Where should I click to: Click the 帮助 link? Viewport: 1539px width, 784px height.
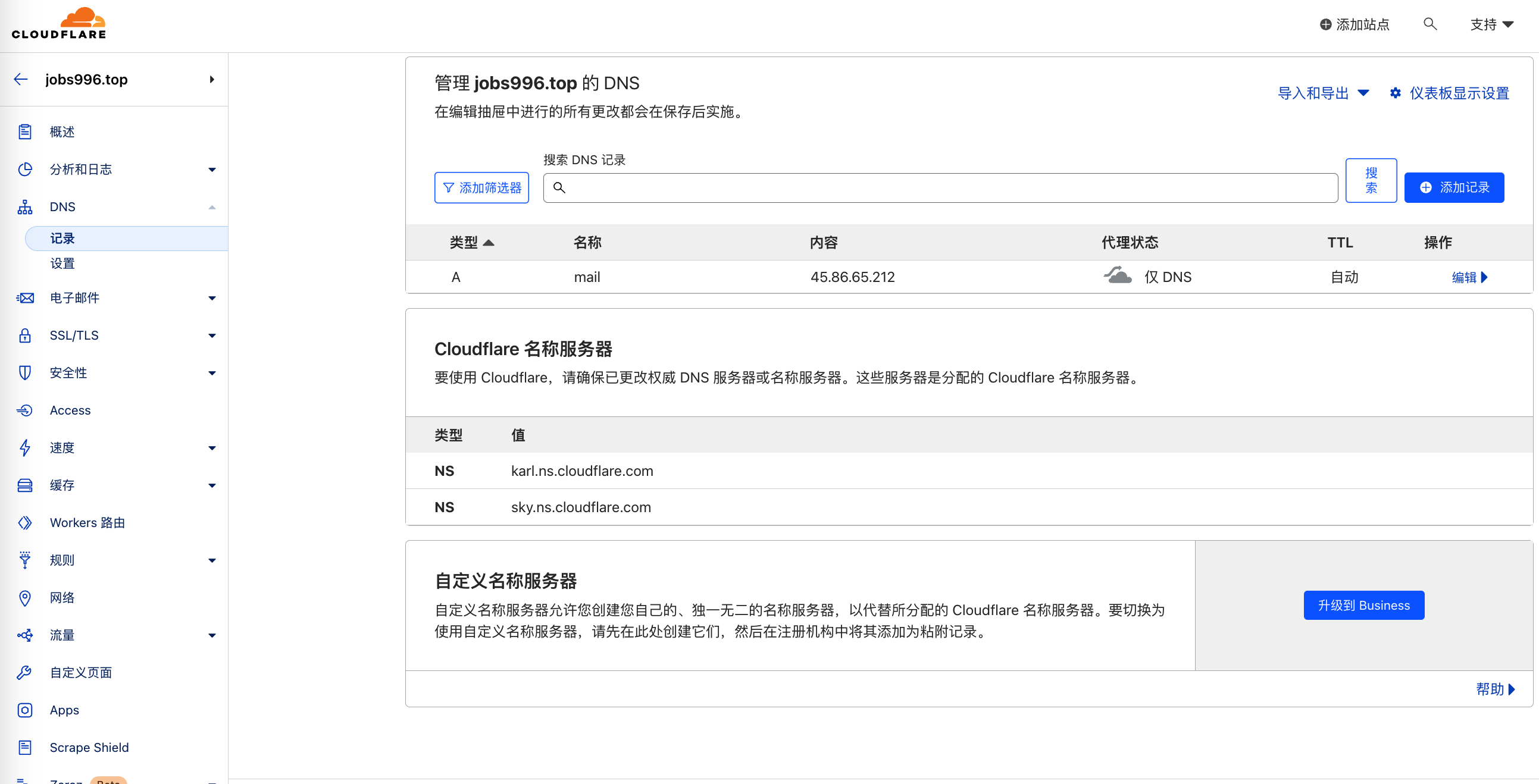[x=1495, y=689]
